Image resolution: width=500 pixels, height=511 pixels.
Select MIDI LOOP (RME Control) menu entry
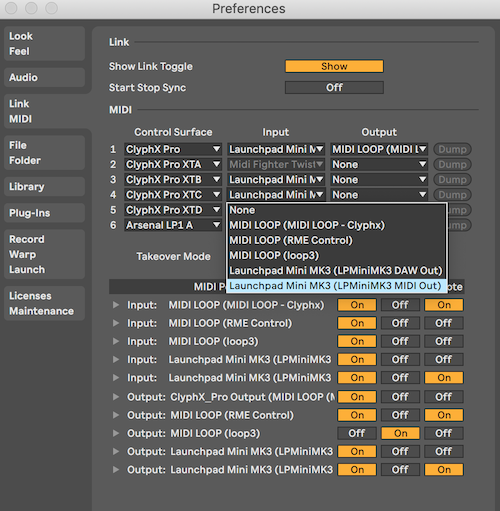[x=337, y=240]
